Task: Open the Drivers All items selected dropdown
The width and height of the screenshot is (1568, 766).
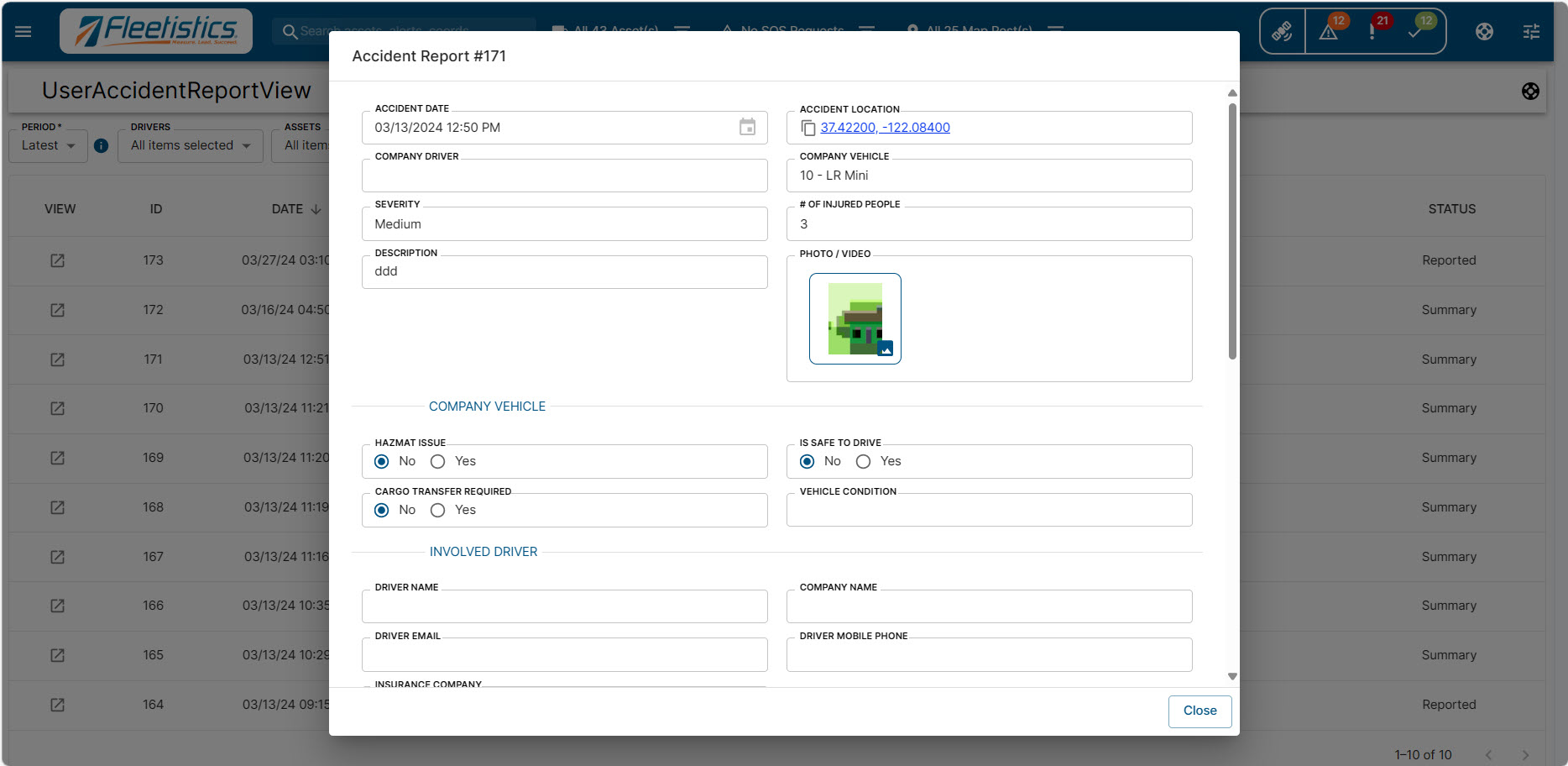Action: point(191,145)
